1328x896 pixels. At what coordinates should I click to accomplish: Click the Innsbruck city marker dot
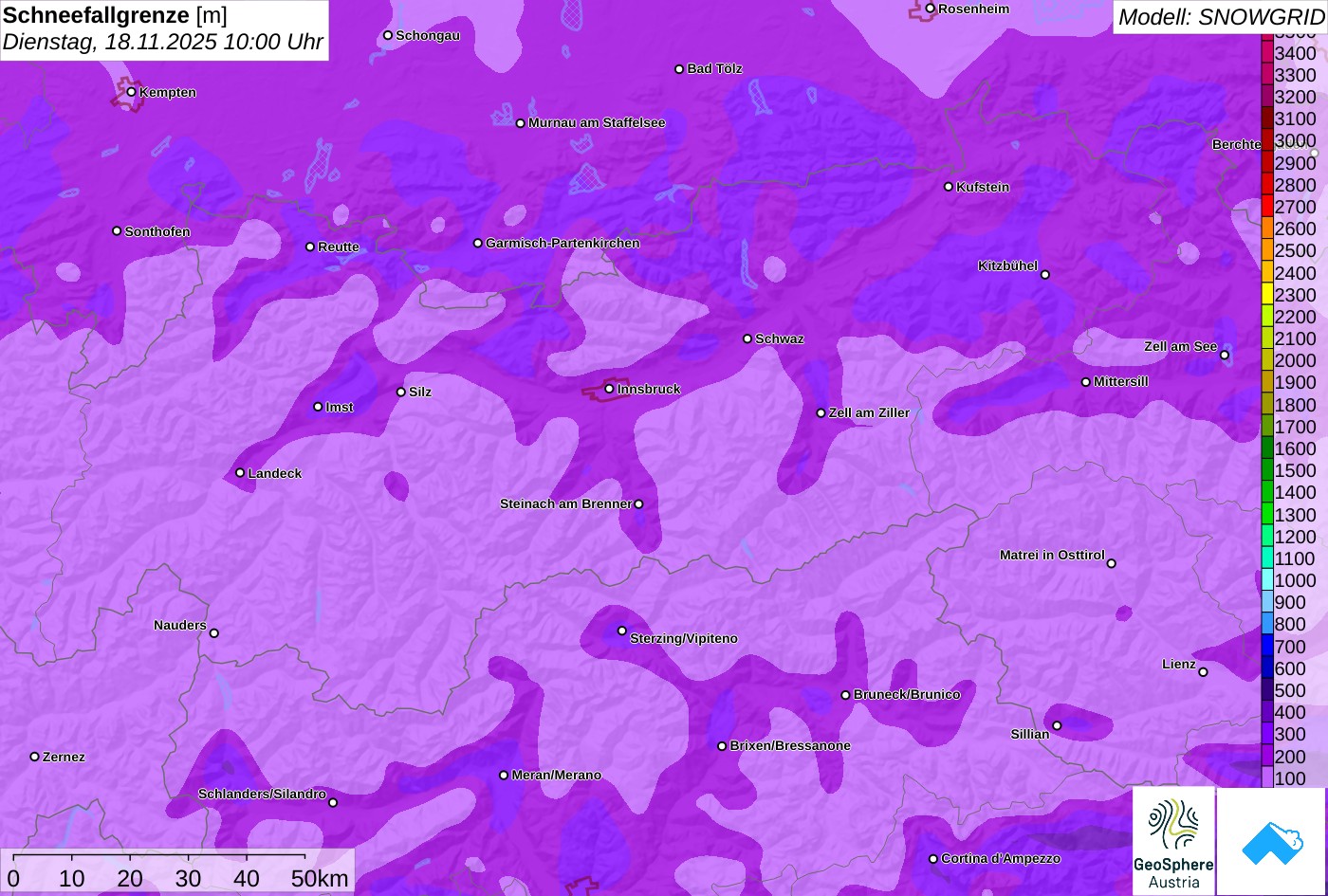609,389
